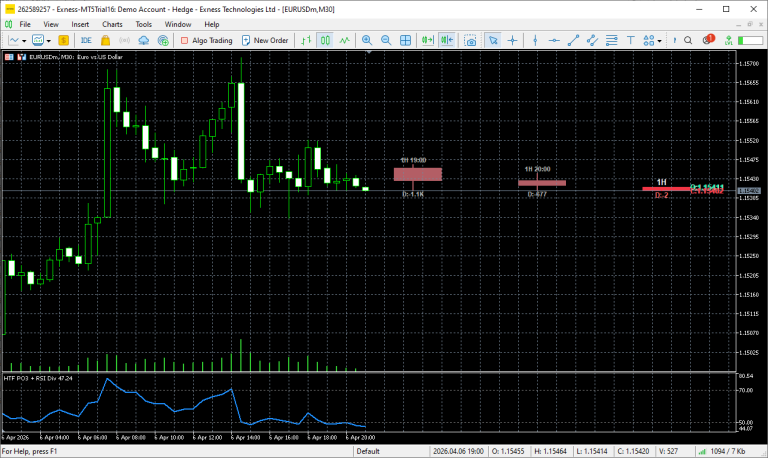
Task: Click the depth of market chart icon
Action: [x=21, y=57]
